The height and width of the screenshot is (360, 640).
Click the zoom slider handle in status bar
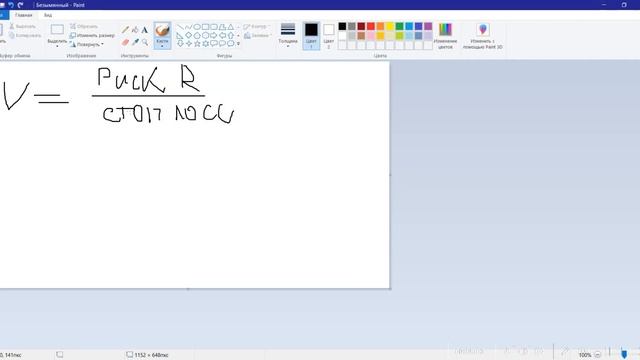click(x=624, y=353)
